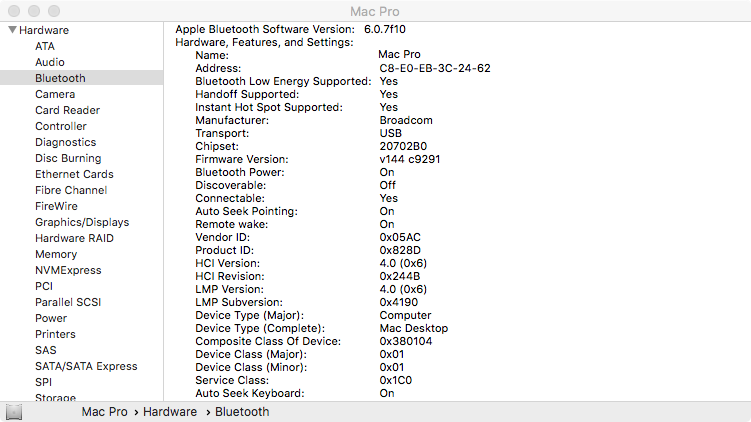Select Audio in the sidebar
This screenshot has width=751, height=422.
coord(50,62)
